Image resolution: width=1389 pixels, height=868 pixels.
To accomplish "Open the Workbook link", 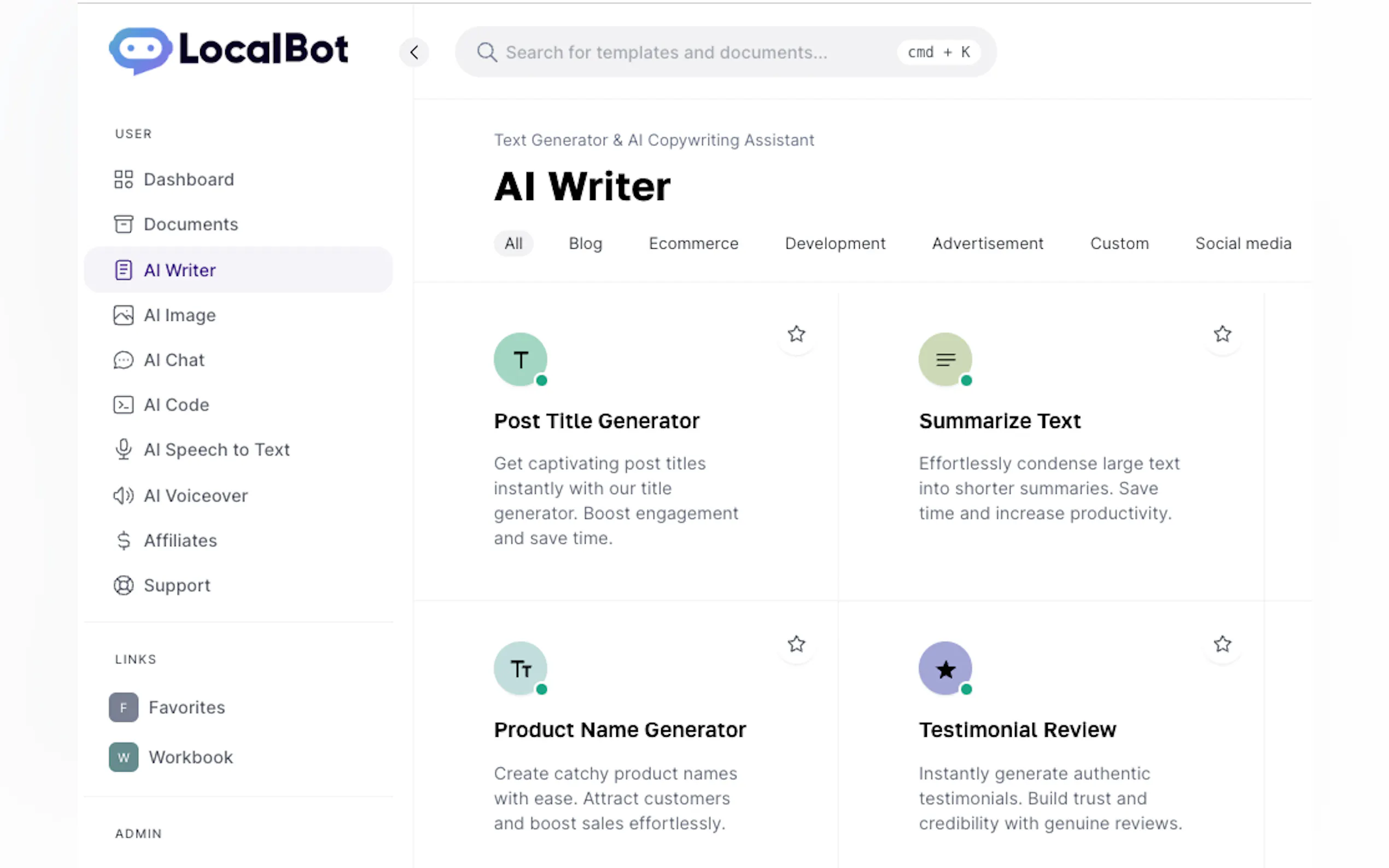I will pyautogui.click(x=191, y=756).
